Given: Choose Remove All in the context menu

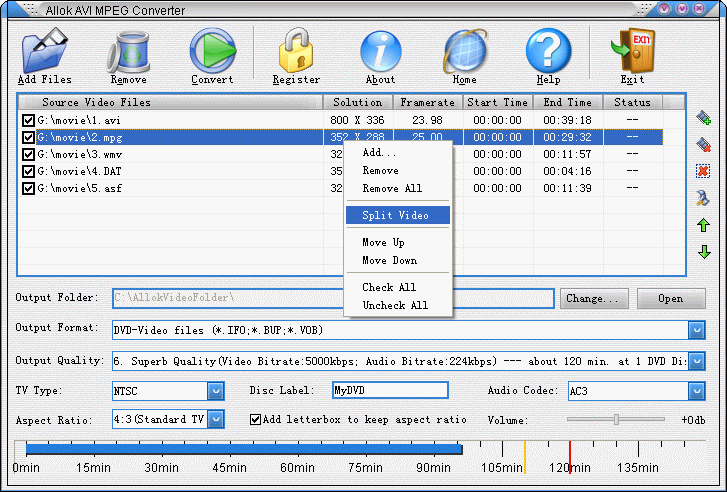Looking at the screenshot, I should [x=398, y=188].
